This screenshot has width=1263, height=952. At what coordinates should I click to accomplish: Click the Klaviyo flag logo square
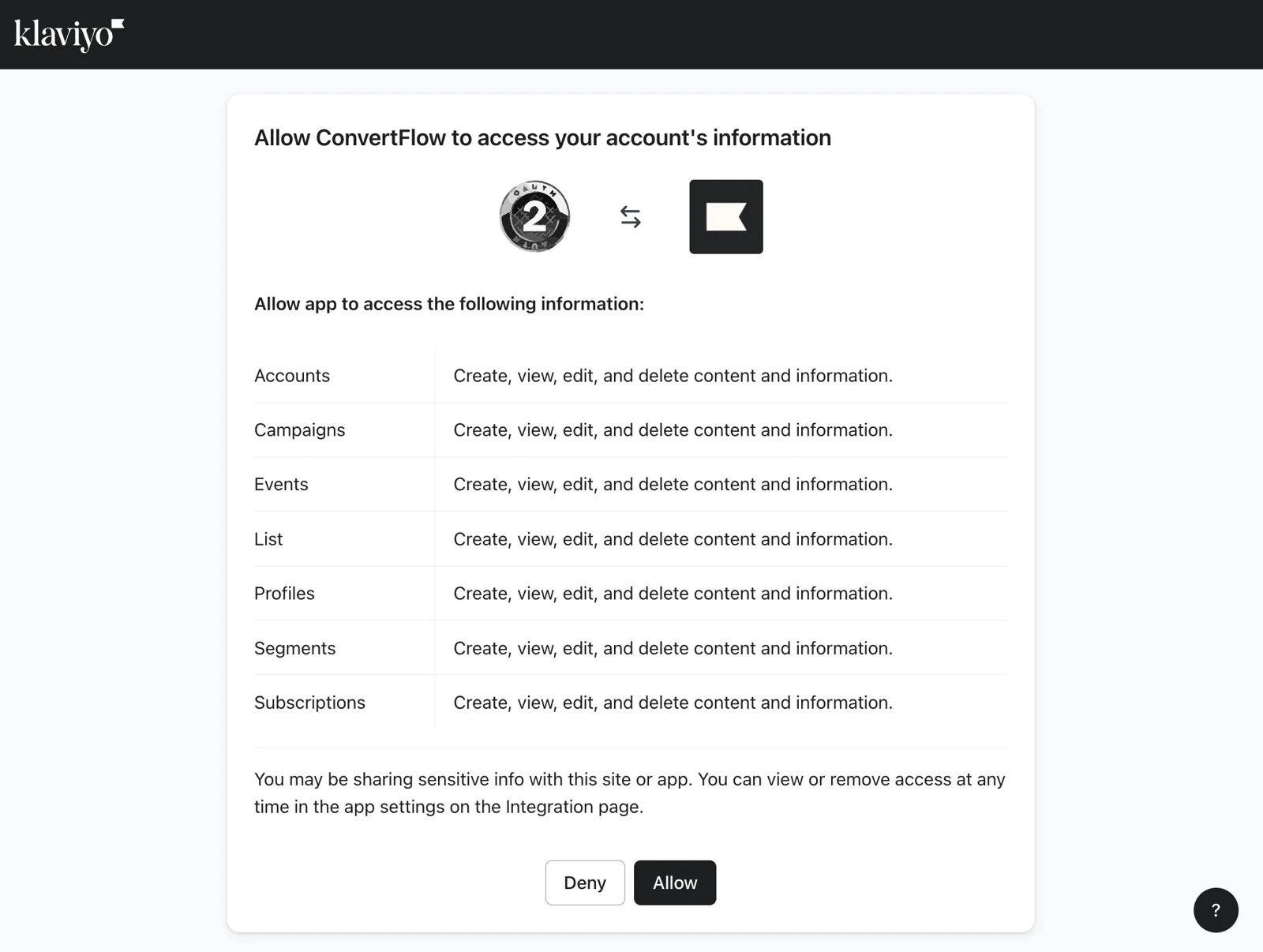726,216
